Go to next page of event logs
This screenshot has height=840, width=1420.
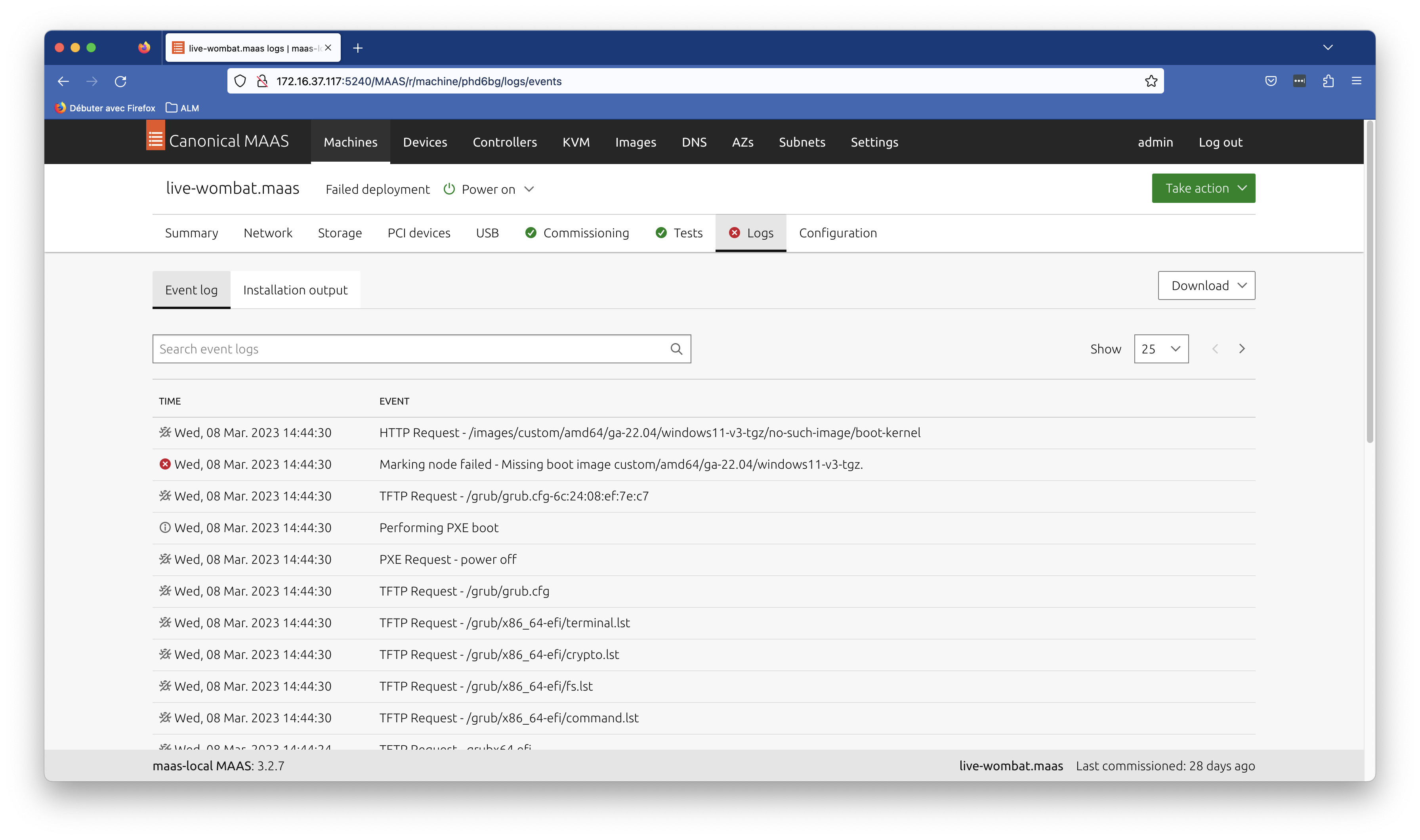1241,349
